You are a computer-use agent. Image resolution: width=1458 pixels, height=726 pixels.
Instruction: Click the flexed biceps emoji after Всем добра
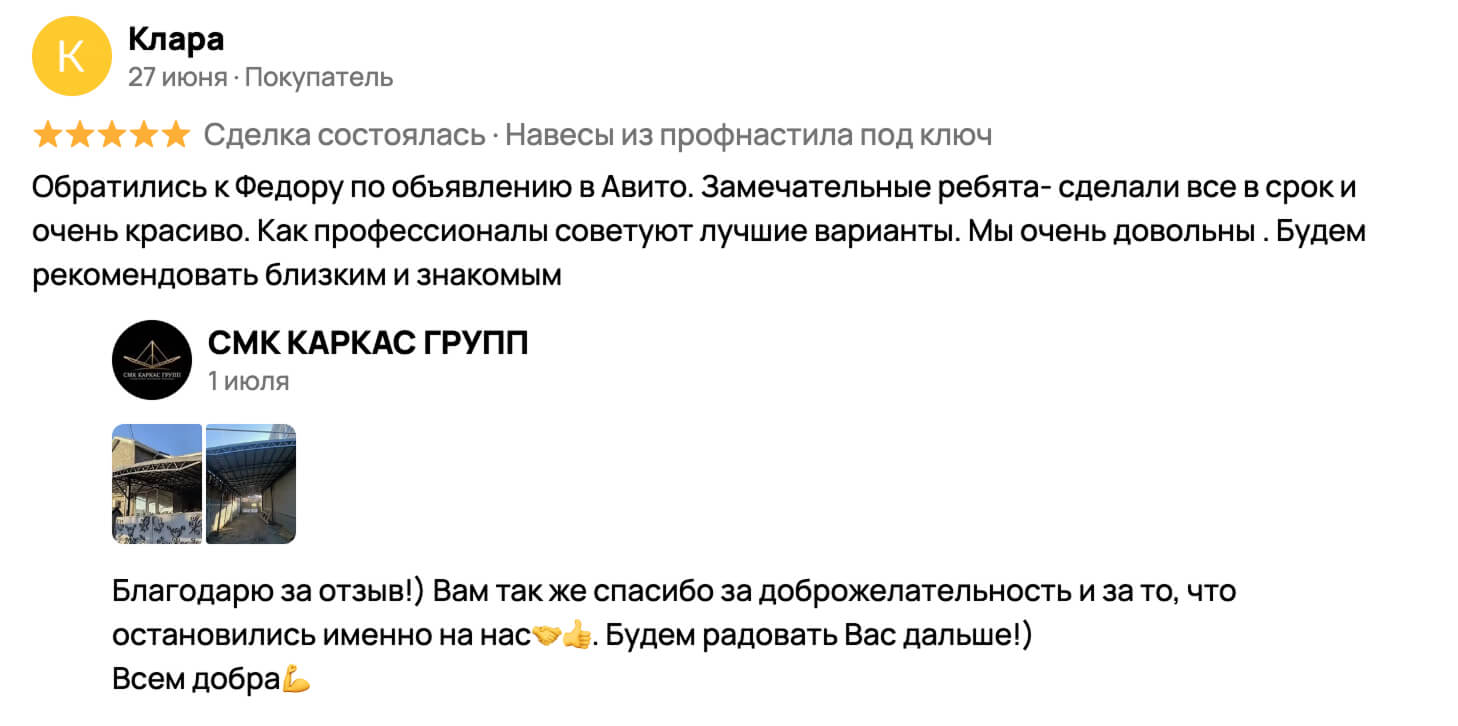[295, 680]
